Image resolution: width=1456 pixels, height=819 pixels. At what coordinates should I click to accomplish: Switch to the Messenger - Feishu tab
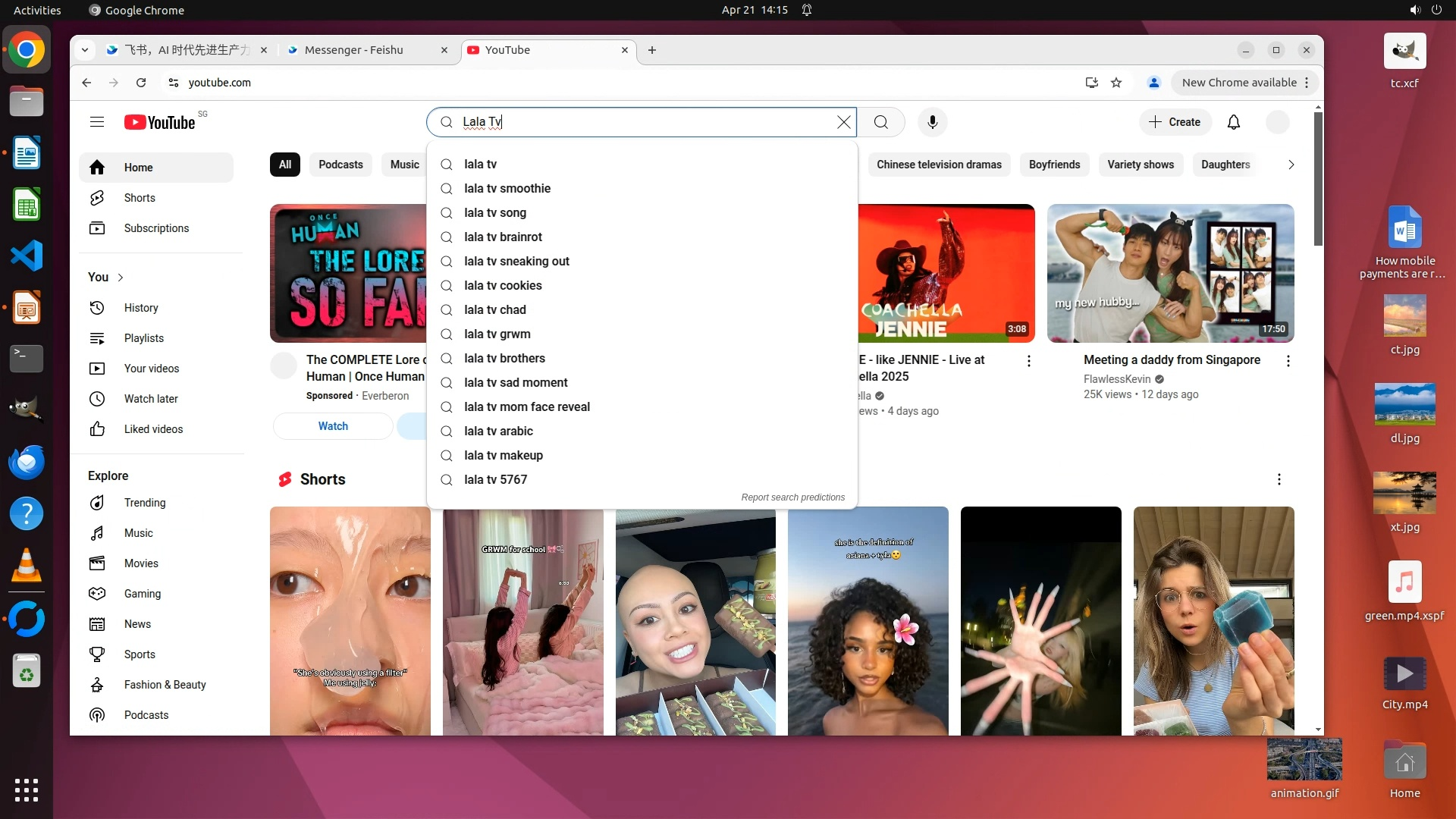click(x=354, y=50)
